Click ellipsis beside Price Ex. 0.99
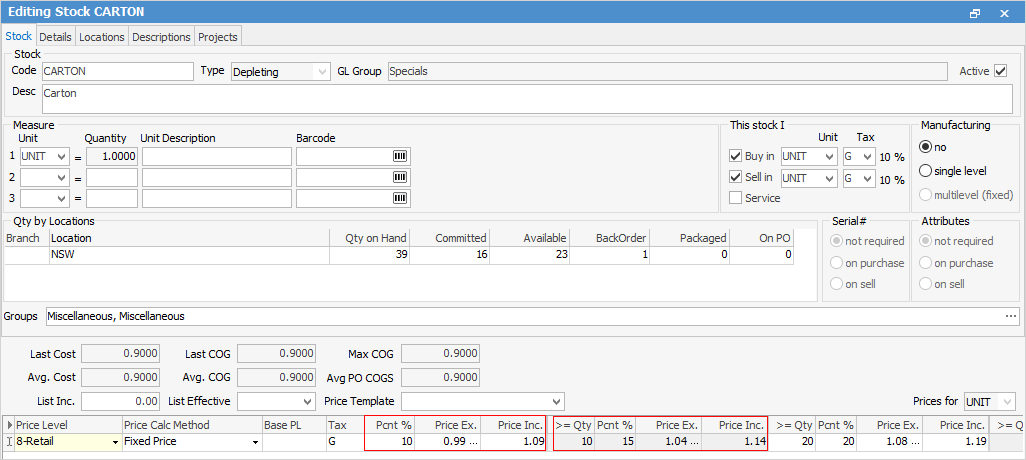Viewport: 1026px width, 460px height. [473, 442]
